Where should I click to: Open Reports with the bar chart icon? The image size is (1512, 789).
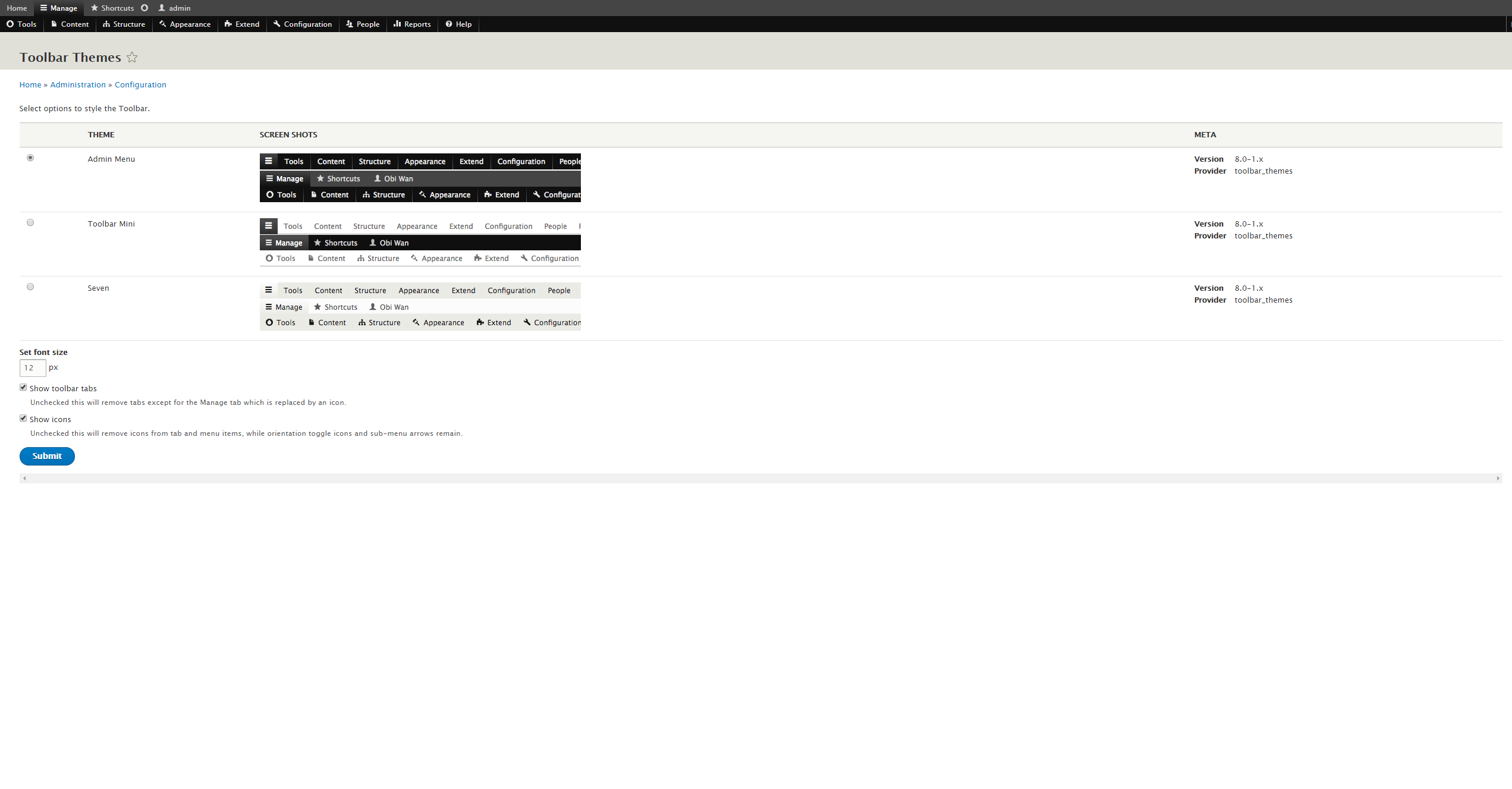pos(412,24)
